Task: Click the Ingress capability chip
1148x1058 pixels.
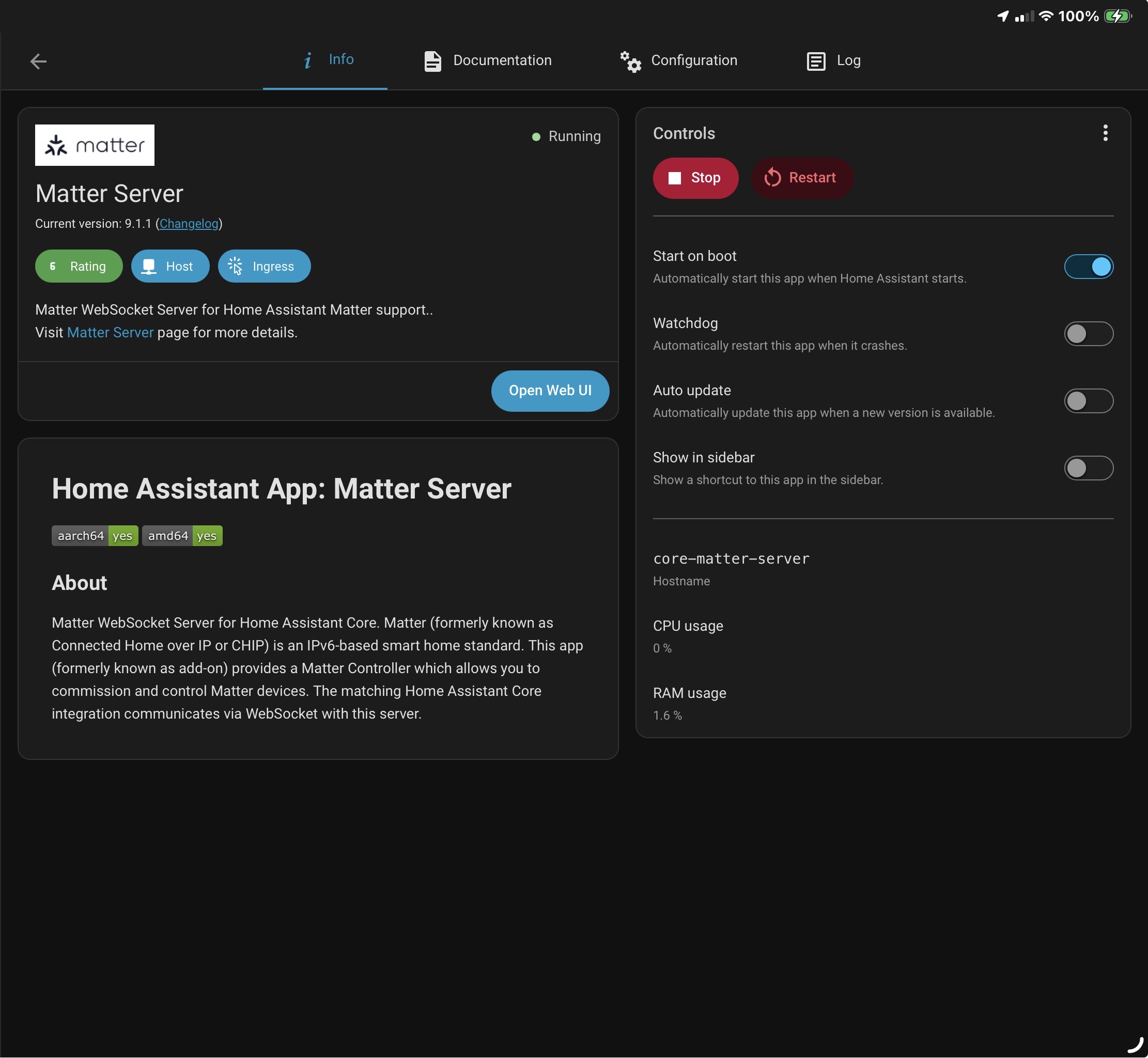Action: [264, 266]
